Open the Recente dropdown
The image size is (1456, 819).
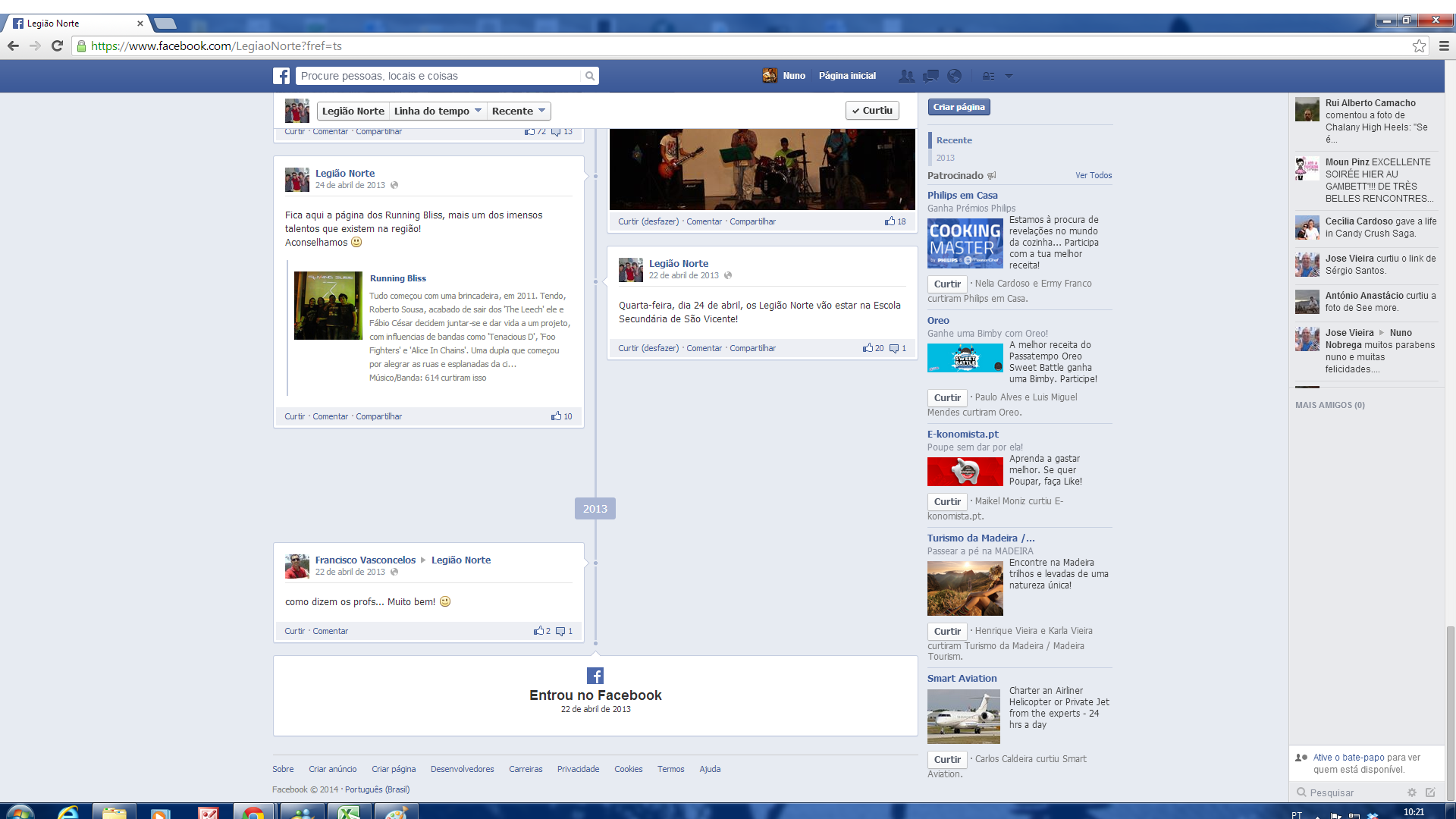tap(519, 111)
